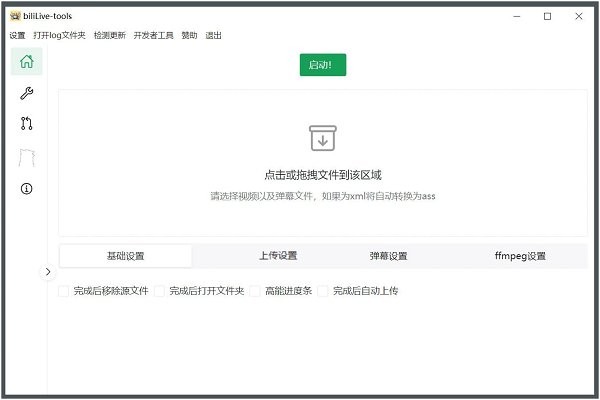Open the wrench tools page in sidebar
600x400 pixels.
click(x=27, y=93)
